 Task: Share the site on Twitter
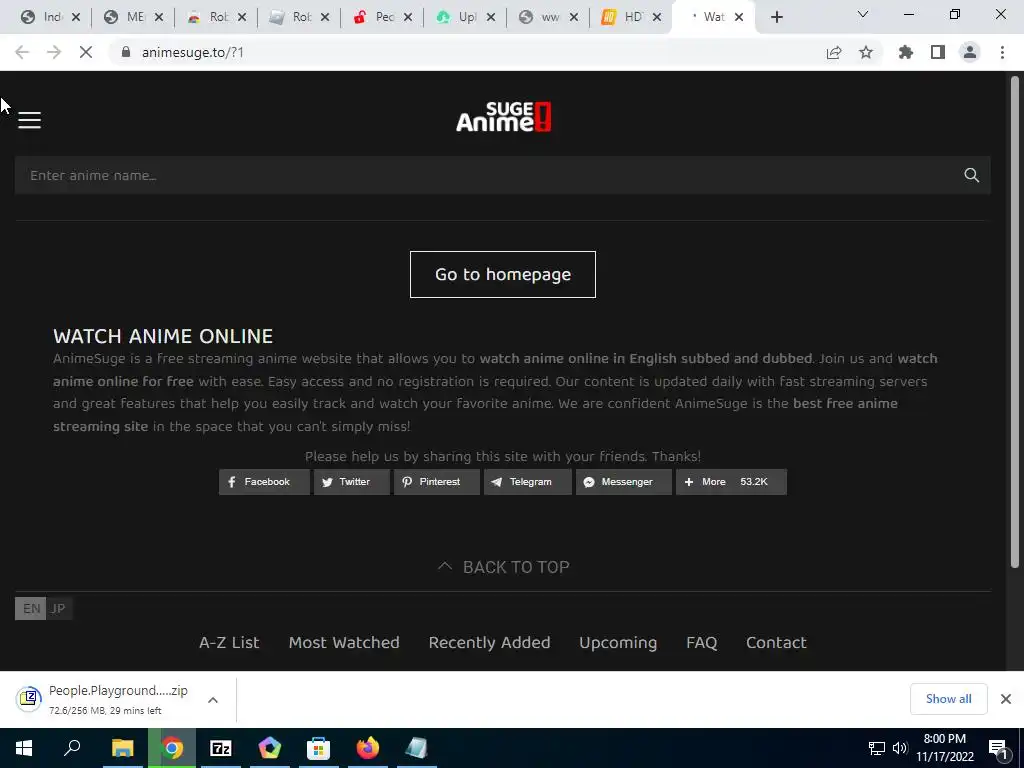(351, 482)
